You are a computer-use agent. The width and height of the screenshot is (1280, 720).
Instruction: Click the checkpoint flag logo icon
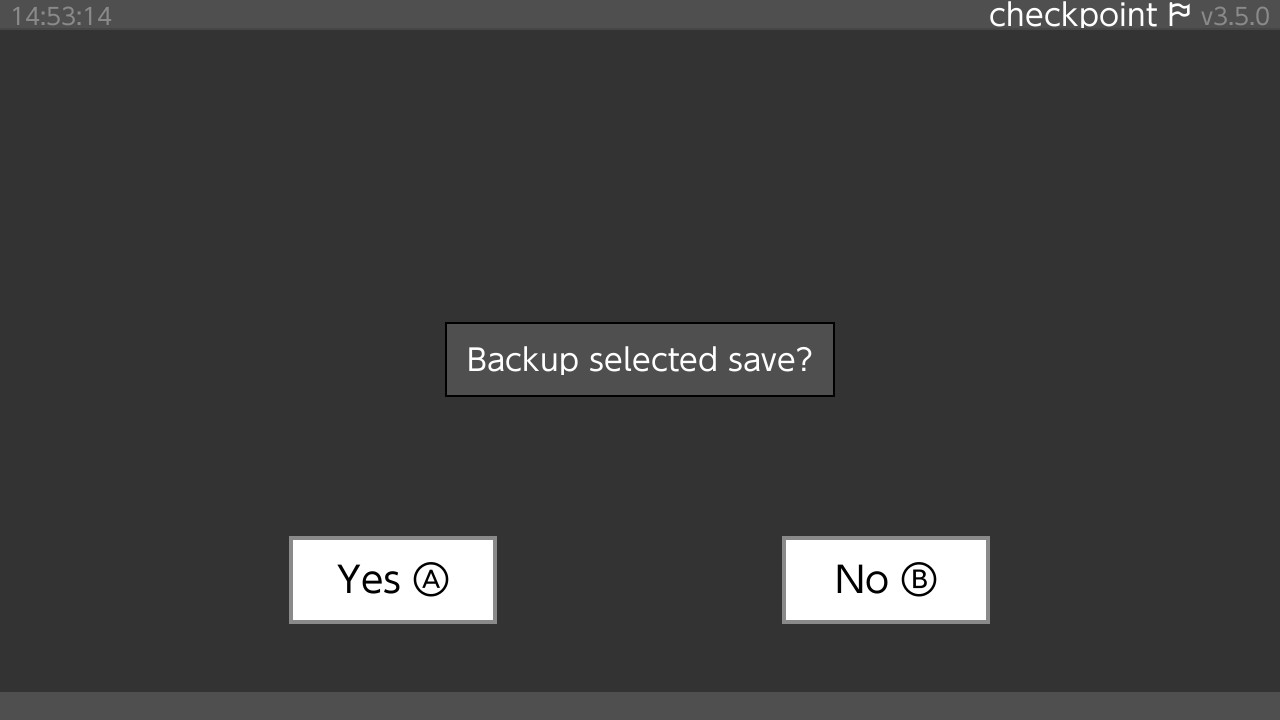[x=1179, y=14]
